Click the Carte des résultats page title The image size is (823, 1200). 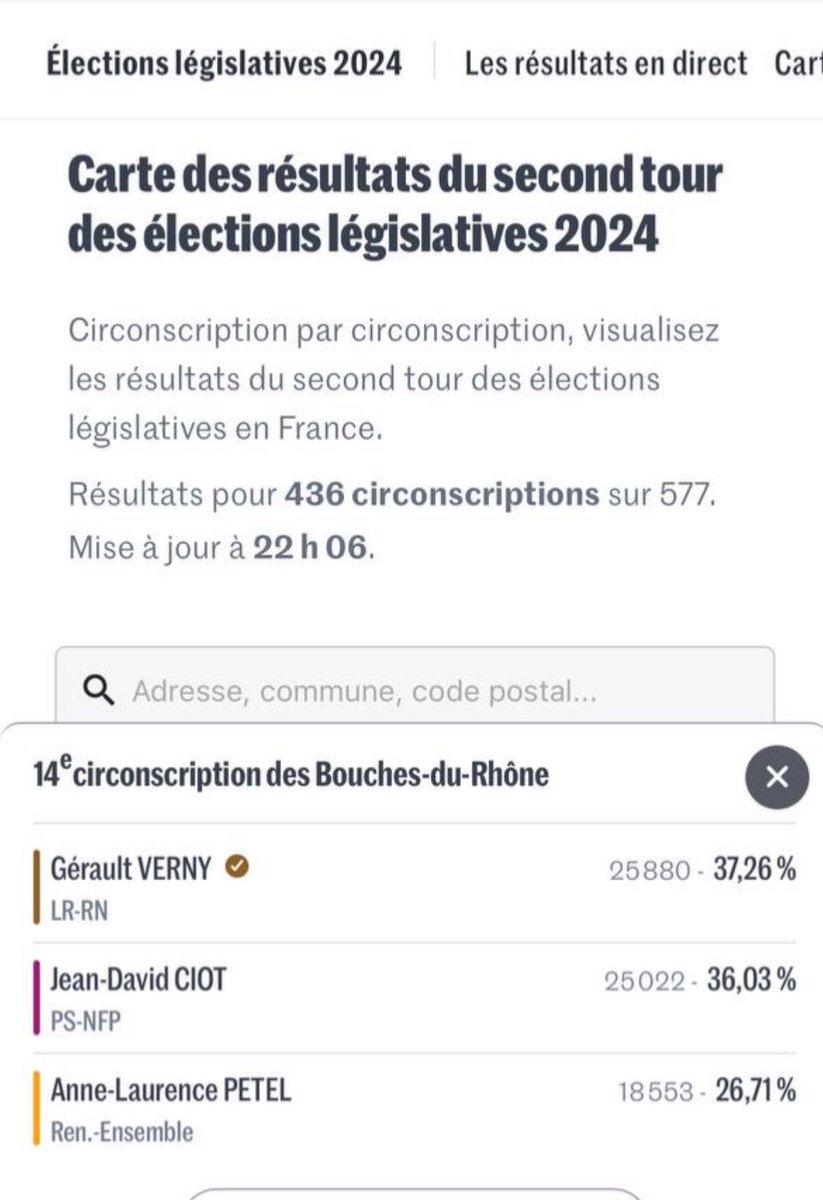[395, 205]
